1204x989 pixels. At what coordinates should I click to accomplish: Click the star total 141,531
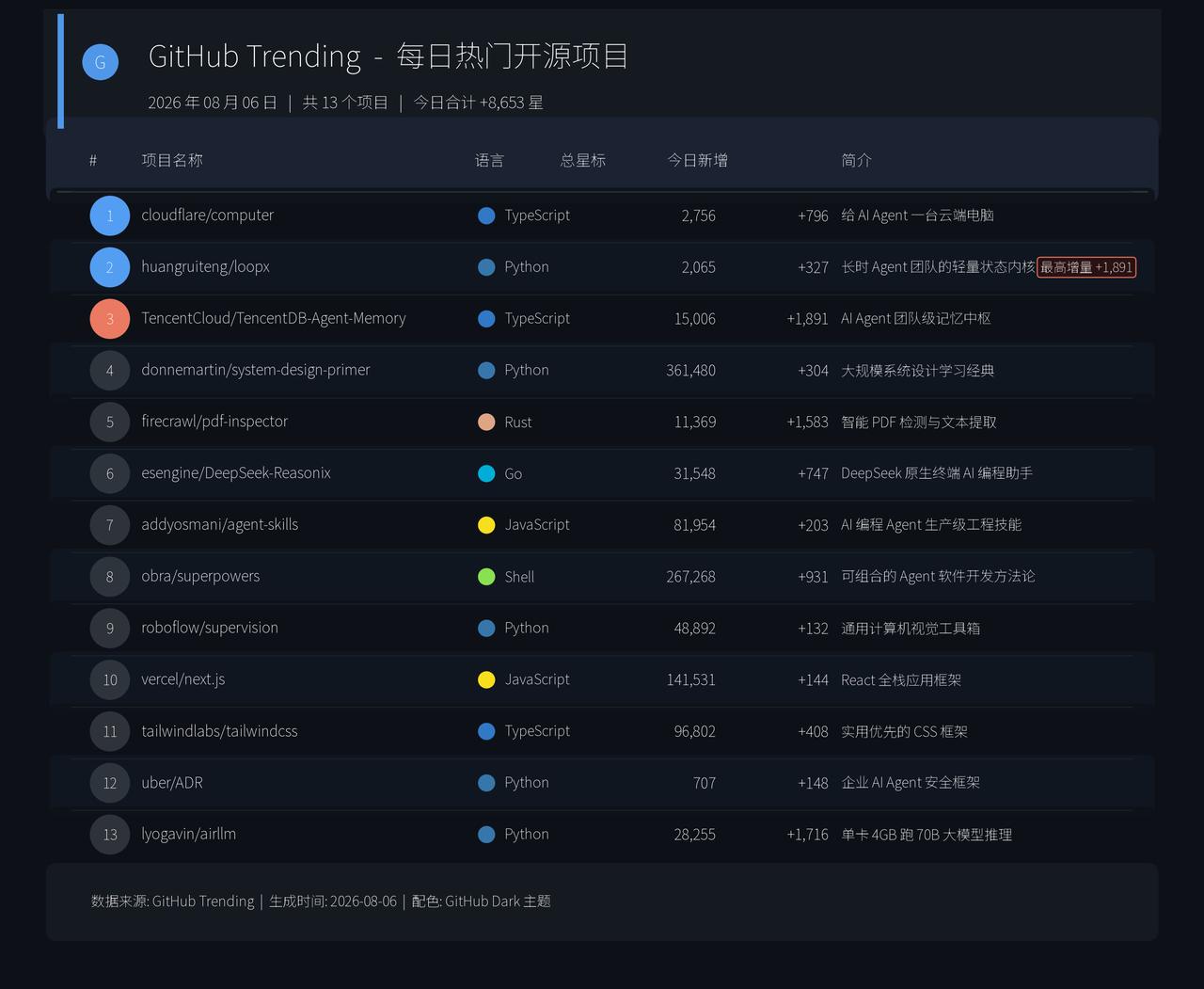pos(690,679)
